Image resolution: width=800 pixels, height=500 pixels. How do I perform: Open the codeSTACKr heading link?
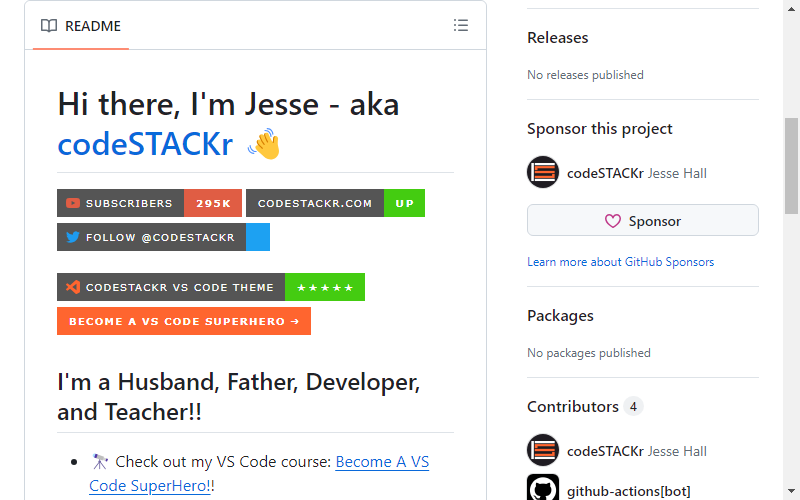[145, 144]
